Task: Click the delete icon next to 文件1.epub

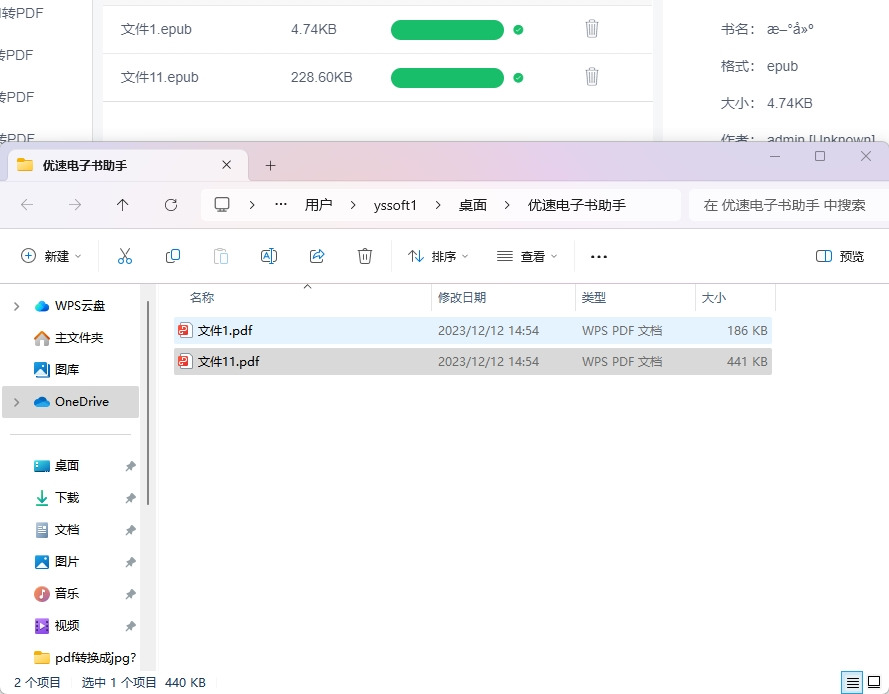Action: (x=591, y=29)
